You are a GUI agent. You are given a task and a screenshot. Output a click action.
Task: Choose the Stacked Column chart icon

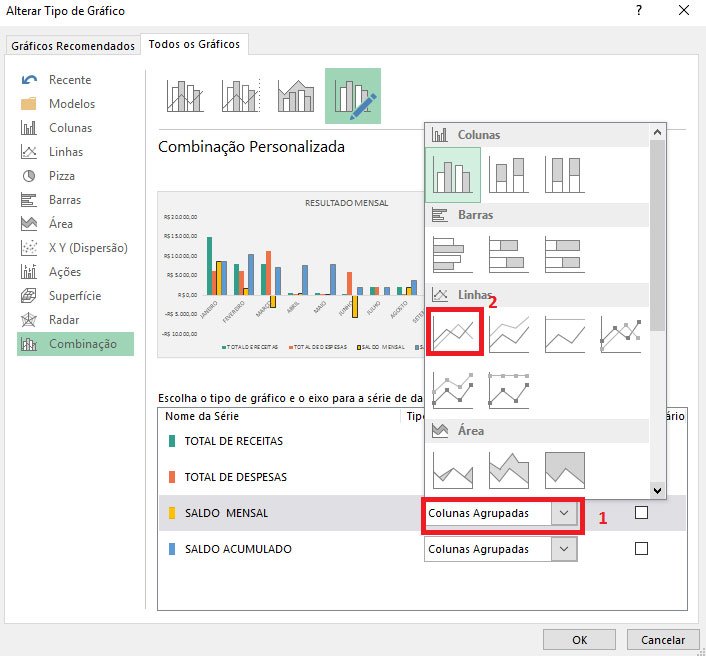(x=509, y=176)
